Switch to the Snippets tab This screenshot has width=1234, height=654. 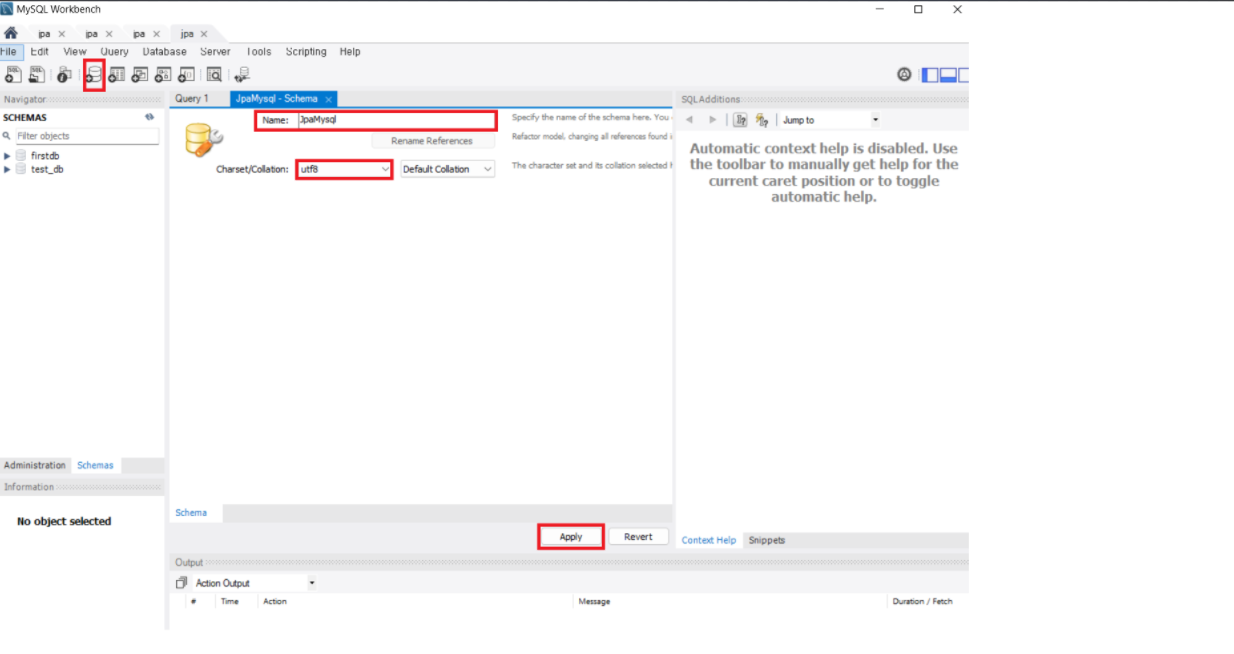click(767, 540)
